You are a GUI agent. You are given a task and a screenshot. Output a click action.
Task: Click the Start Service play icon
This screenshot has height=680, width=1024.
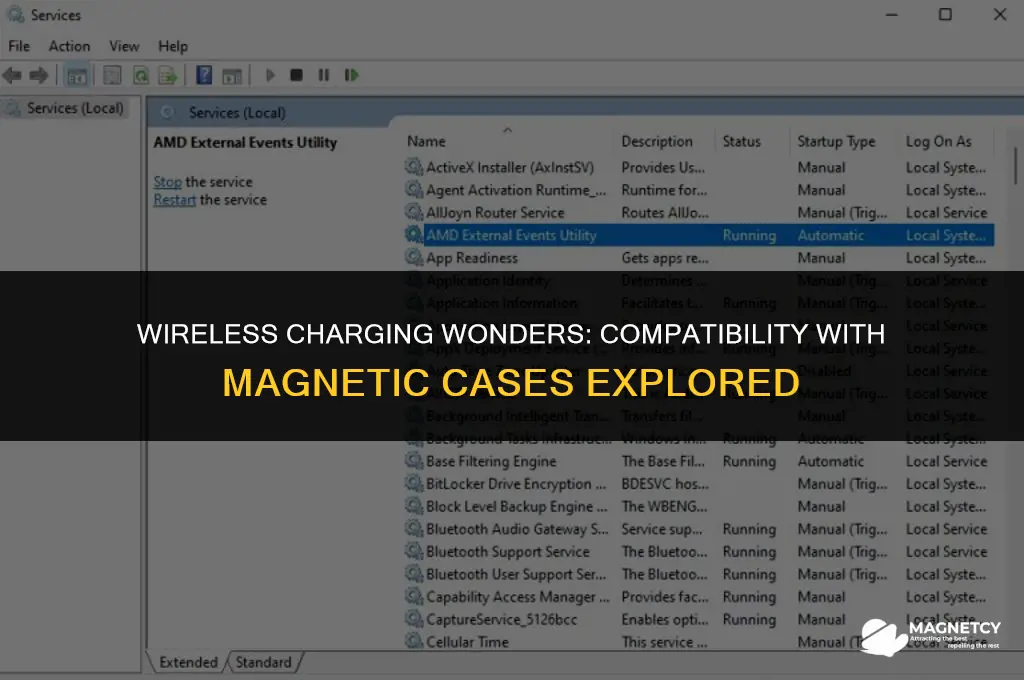tap(270, 75)
